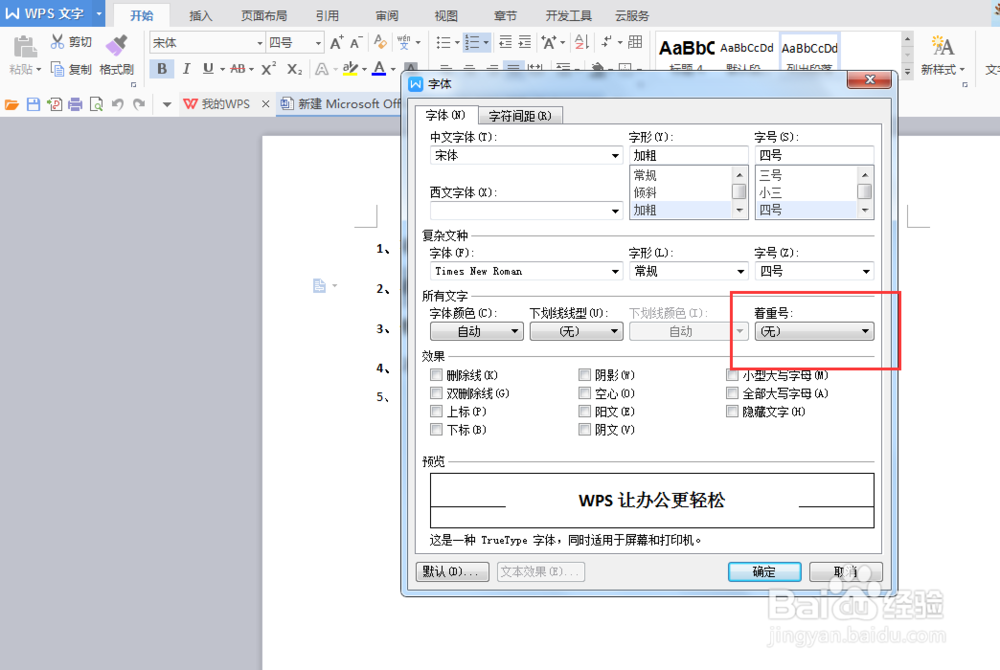1000x670 pixels.
Task: Click the sort A-Z icon
Action: tap(581, 43)
